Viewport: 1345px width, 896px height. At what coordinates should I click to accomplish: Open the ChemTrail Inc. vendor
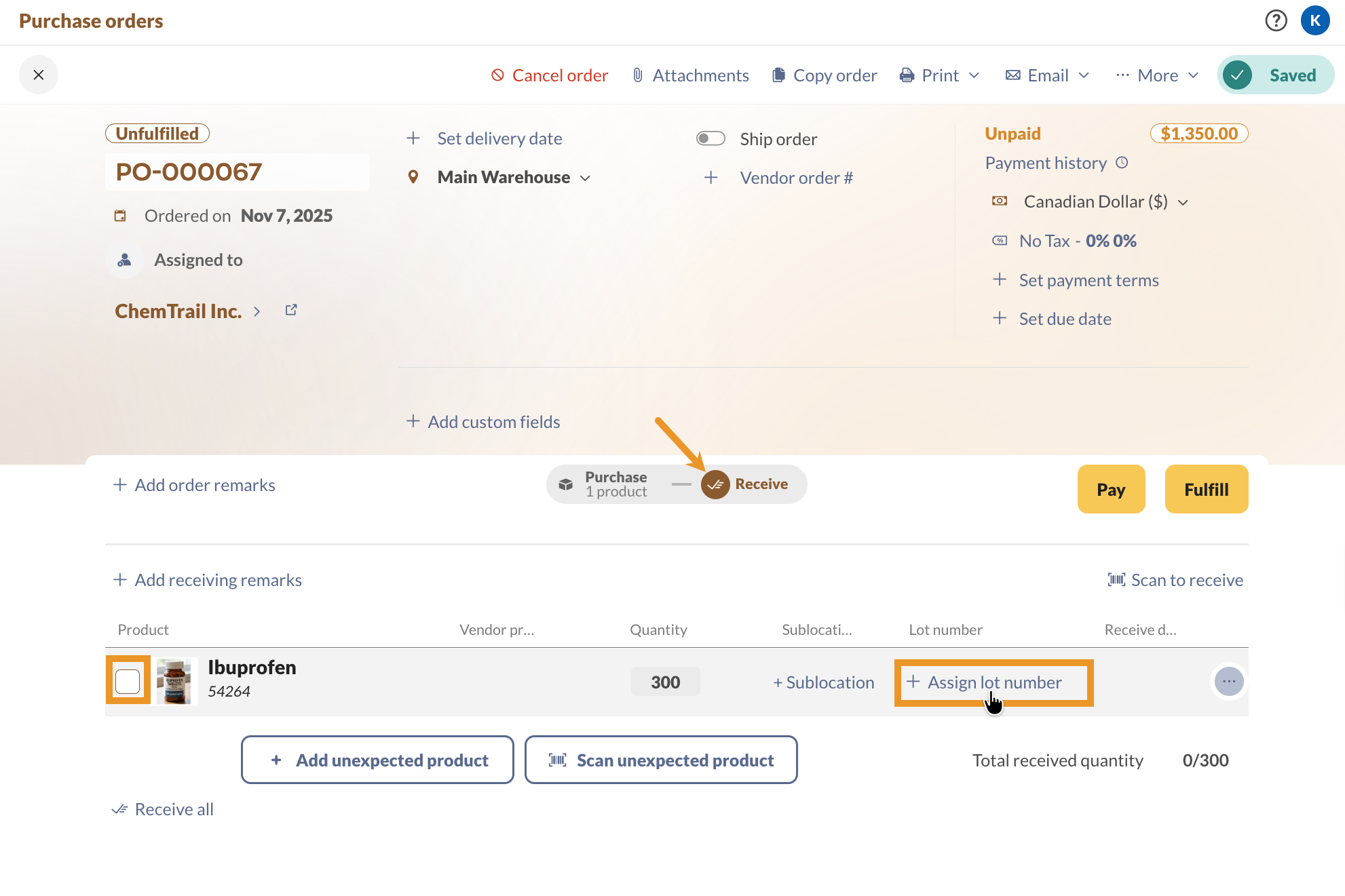point(178,311)
